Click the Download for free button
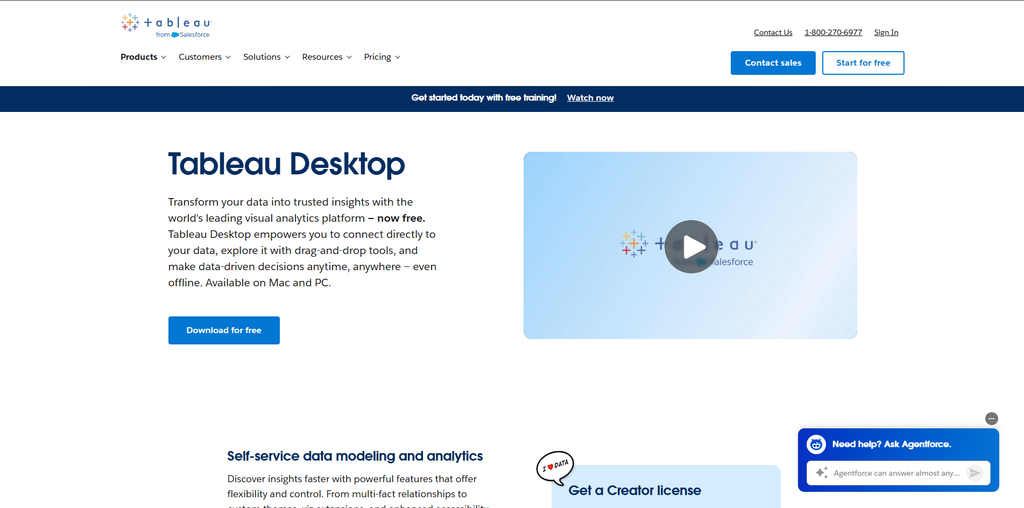This screenshot has width=1024, height=508. point(224,330)
